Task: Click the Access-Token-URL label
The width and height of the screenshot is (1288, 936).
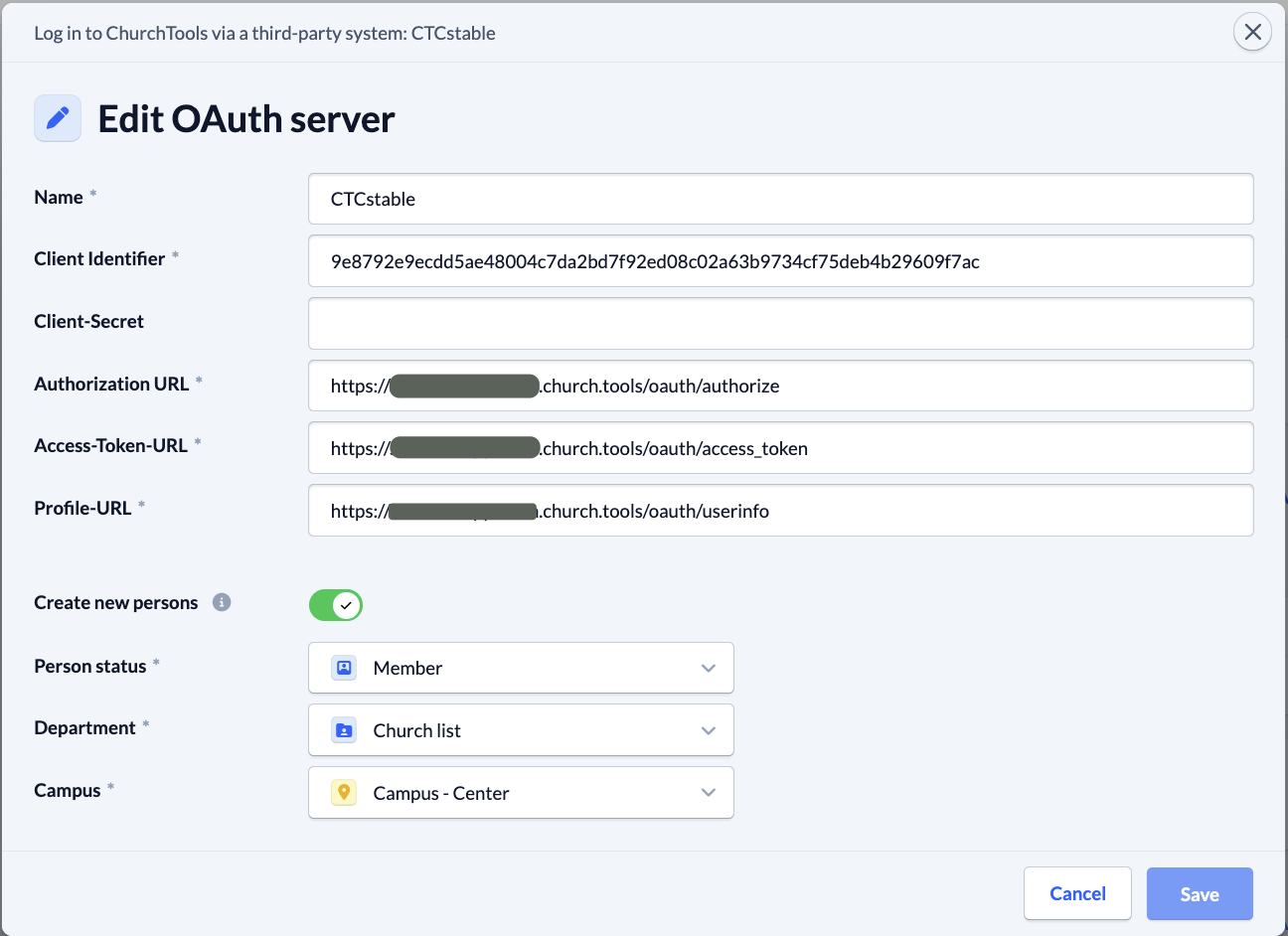Action: coord(110,445)
